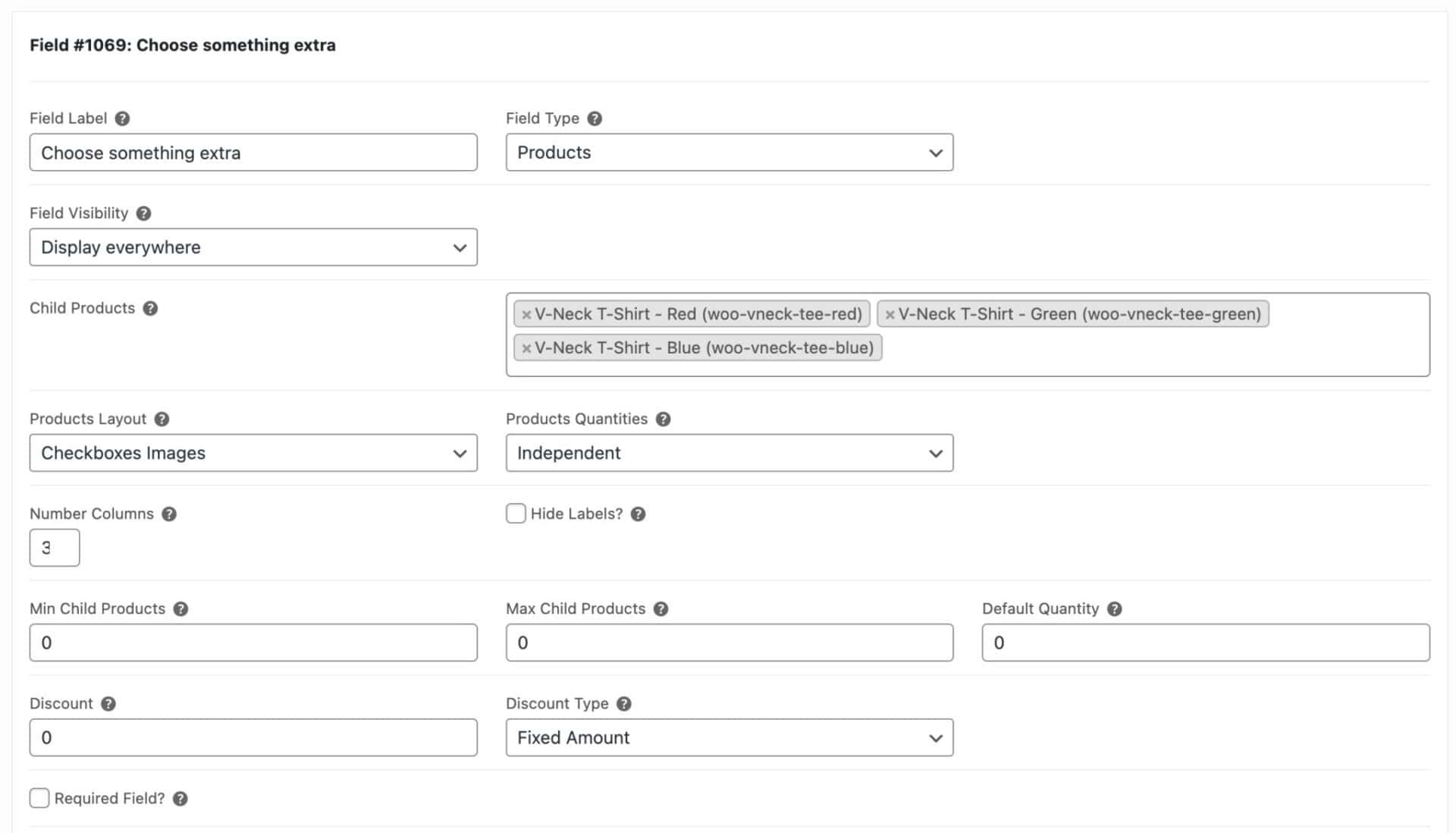Click the heading 'Field #1069: Choose something extra'

[183, 46]
